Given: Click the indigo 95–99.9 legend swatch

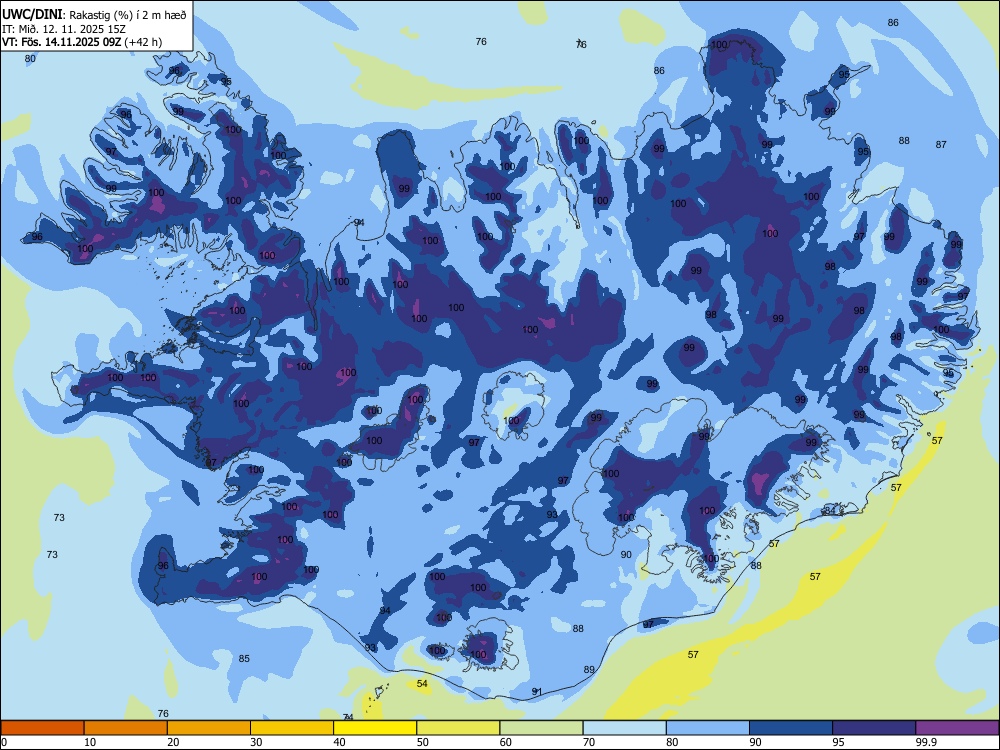Looking at the screenshot, I should [x=874, y=728].
